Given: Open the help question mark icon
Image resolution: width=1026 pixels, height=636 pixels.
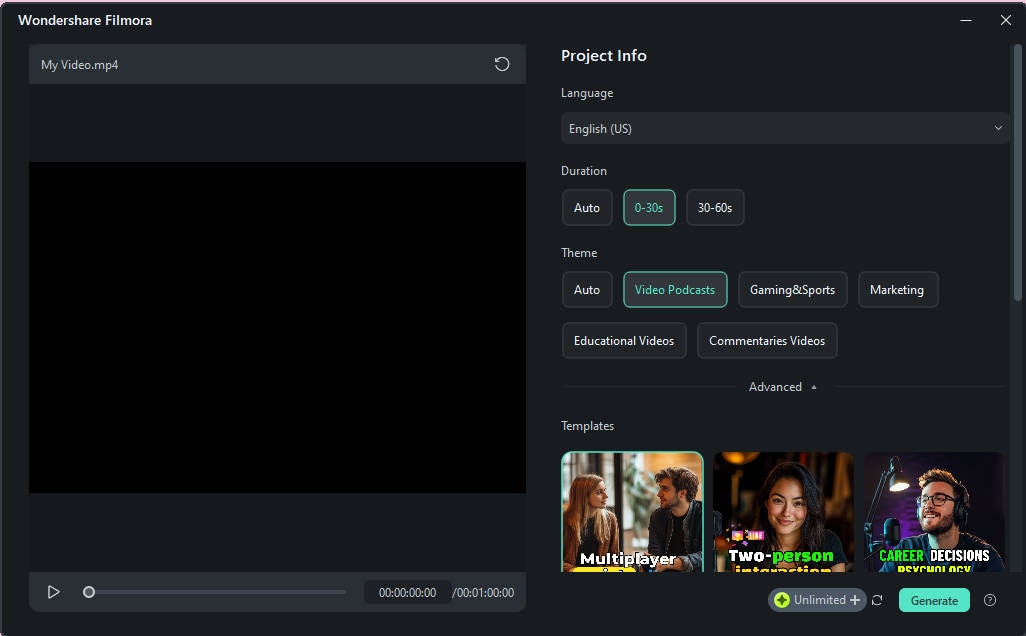Looking at the screenshot, I should click(x=990, y=600).
